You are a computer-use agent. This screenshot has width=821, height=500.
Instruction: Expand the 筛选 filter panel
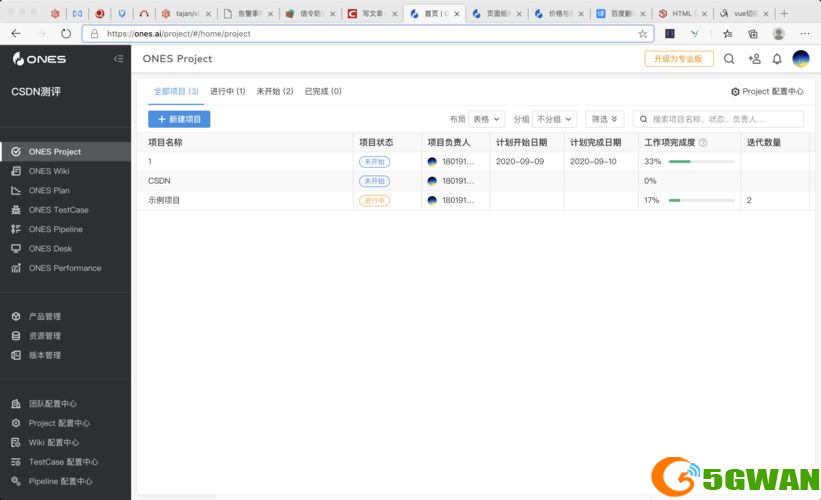(604, 119)
